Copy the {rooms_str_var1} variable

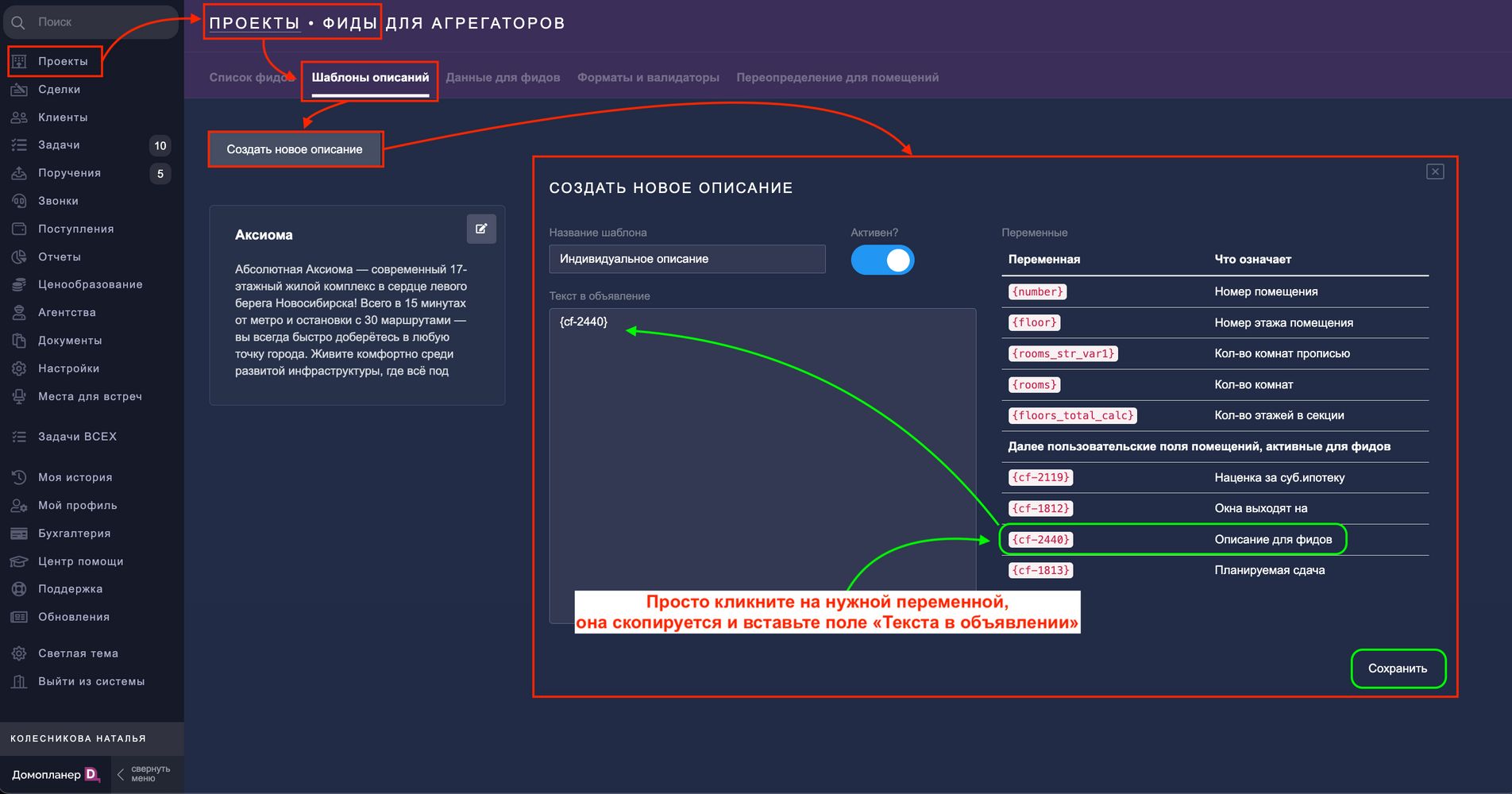[1063, 353]
